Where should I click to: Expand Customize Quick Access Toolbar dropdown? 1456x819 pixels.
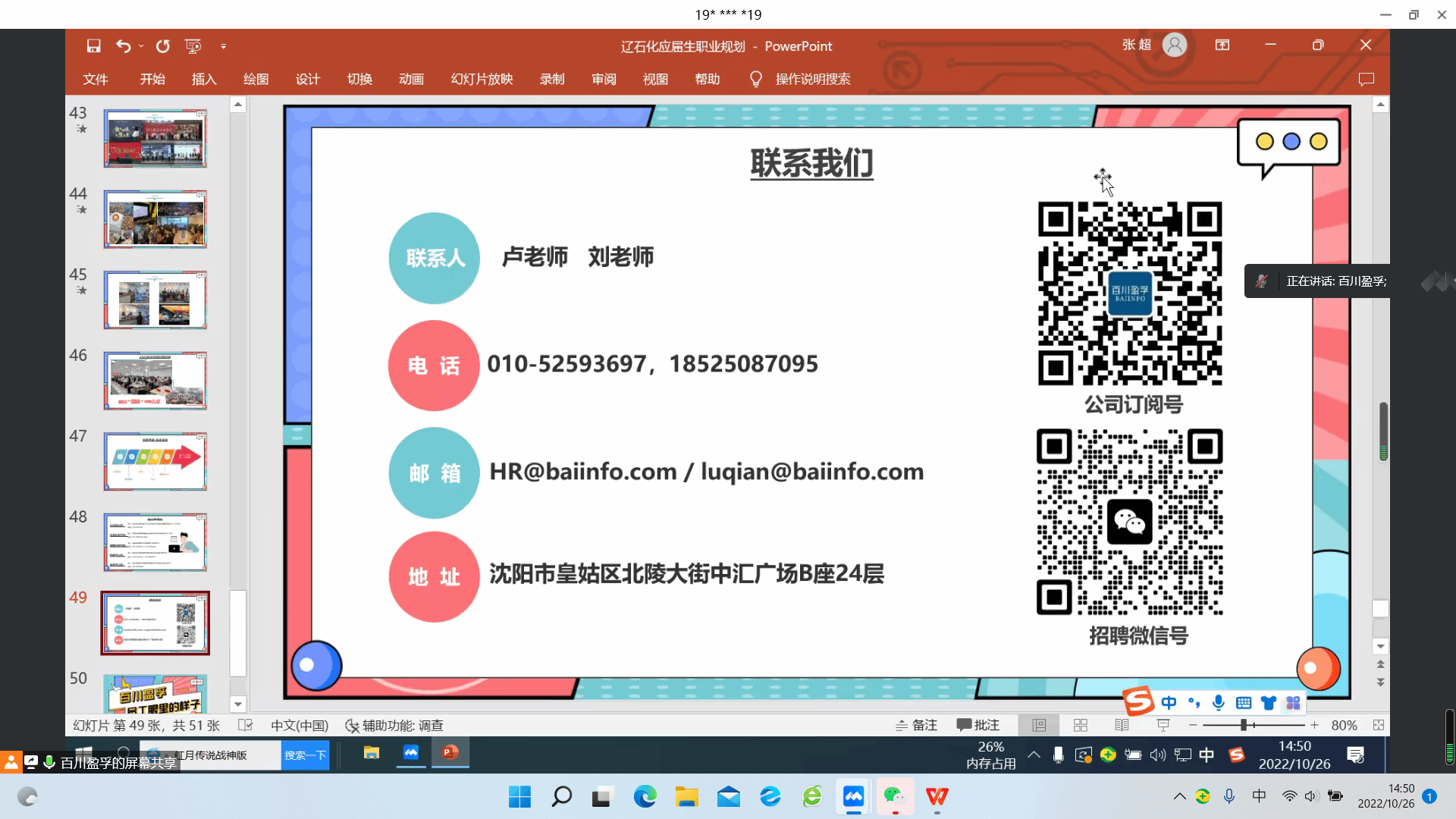point(223,46)
